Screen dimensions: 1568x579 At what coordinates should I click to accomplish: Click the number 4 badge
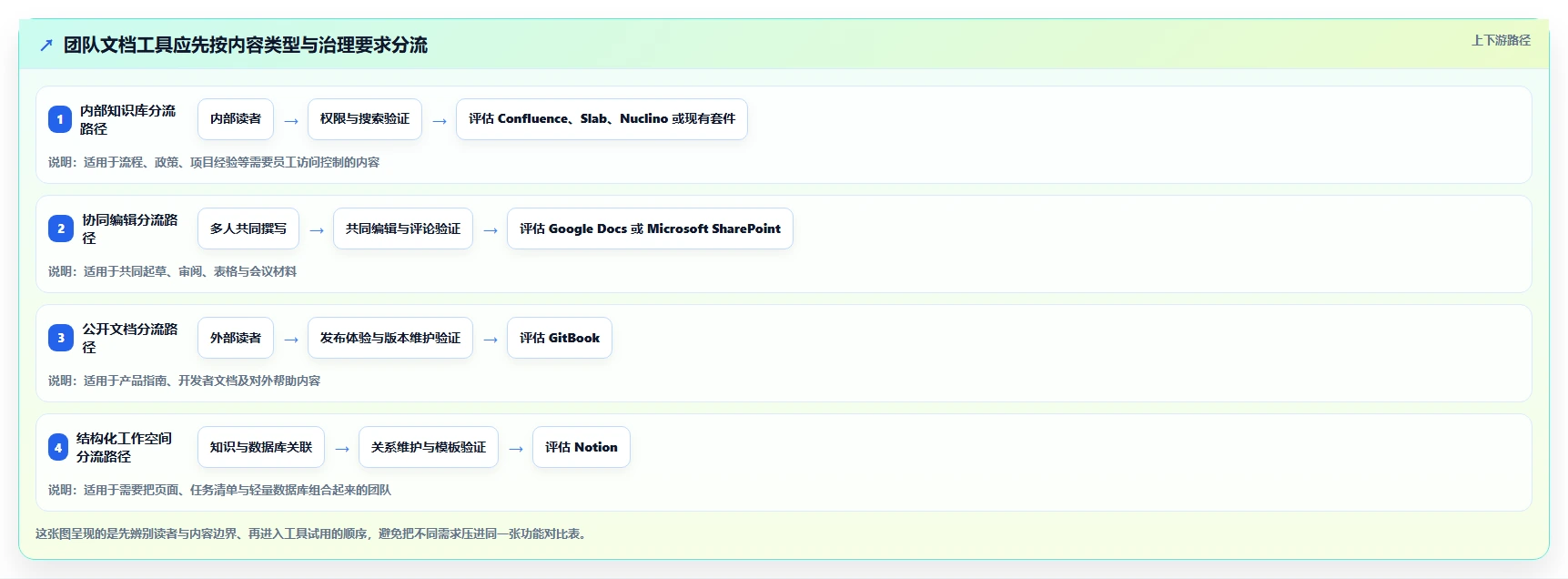pos(58,447)
